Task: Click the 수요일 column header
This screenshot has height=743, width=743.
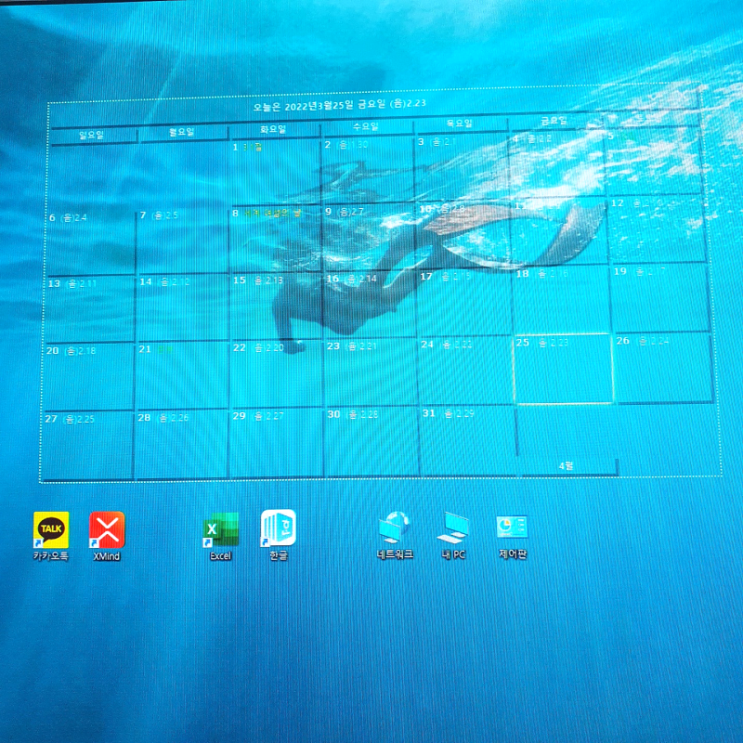Action: coord(366,127)
